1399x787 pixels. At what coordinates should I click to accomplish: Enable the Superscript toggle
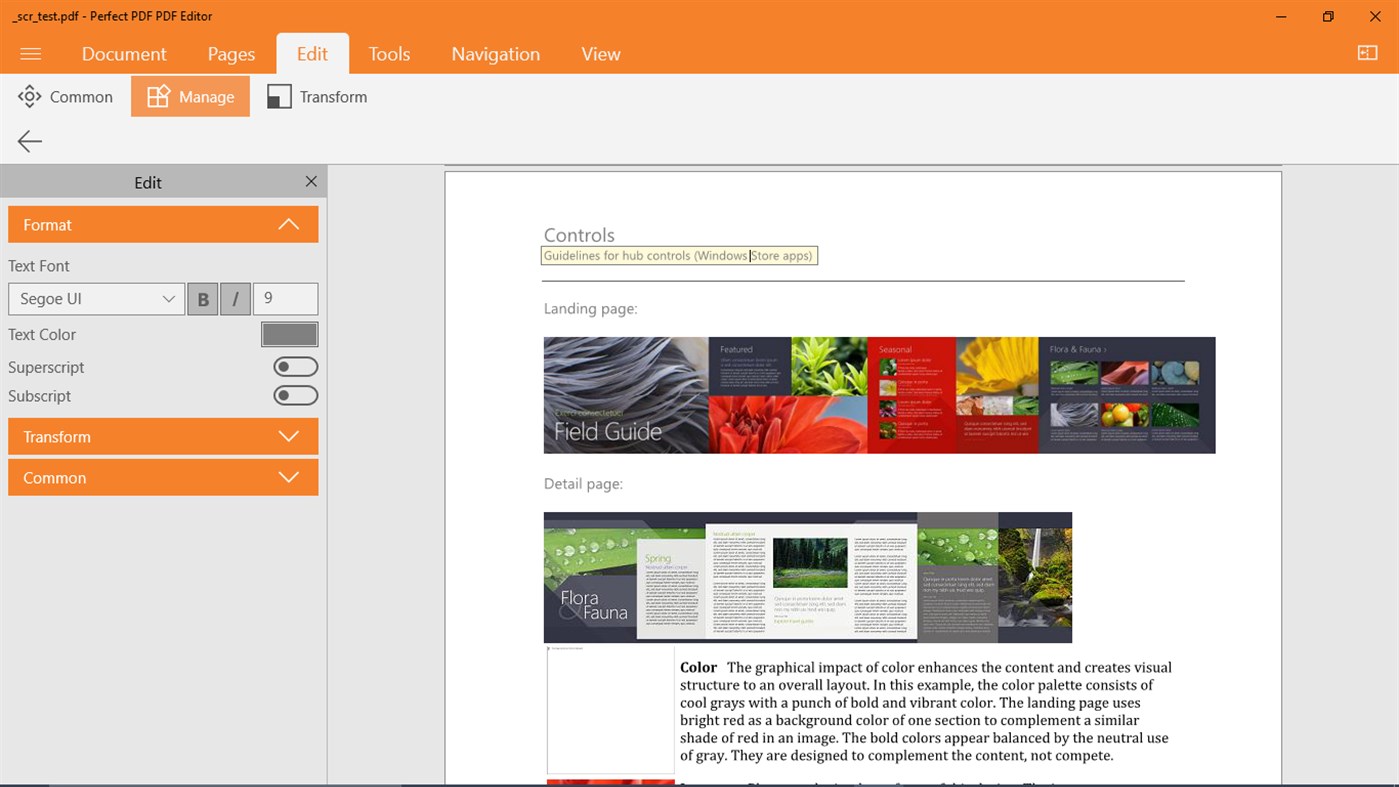(x=295, y=366)
